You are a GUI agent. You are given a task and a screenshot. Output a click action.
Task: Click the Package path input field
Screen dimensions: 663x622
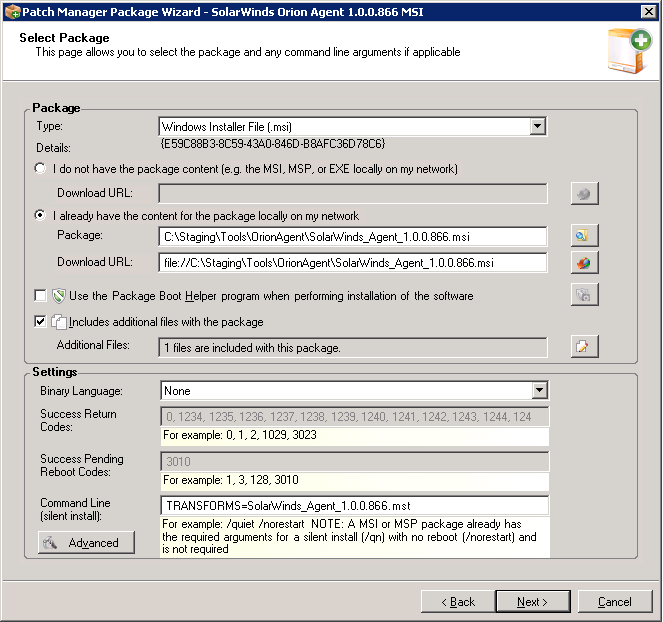pyautogui.click(x=353, y=236)
